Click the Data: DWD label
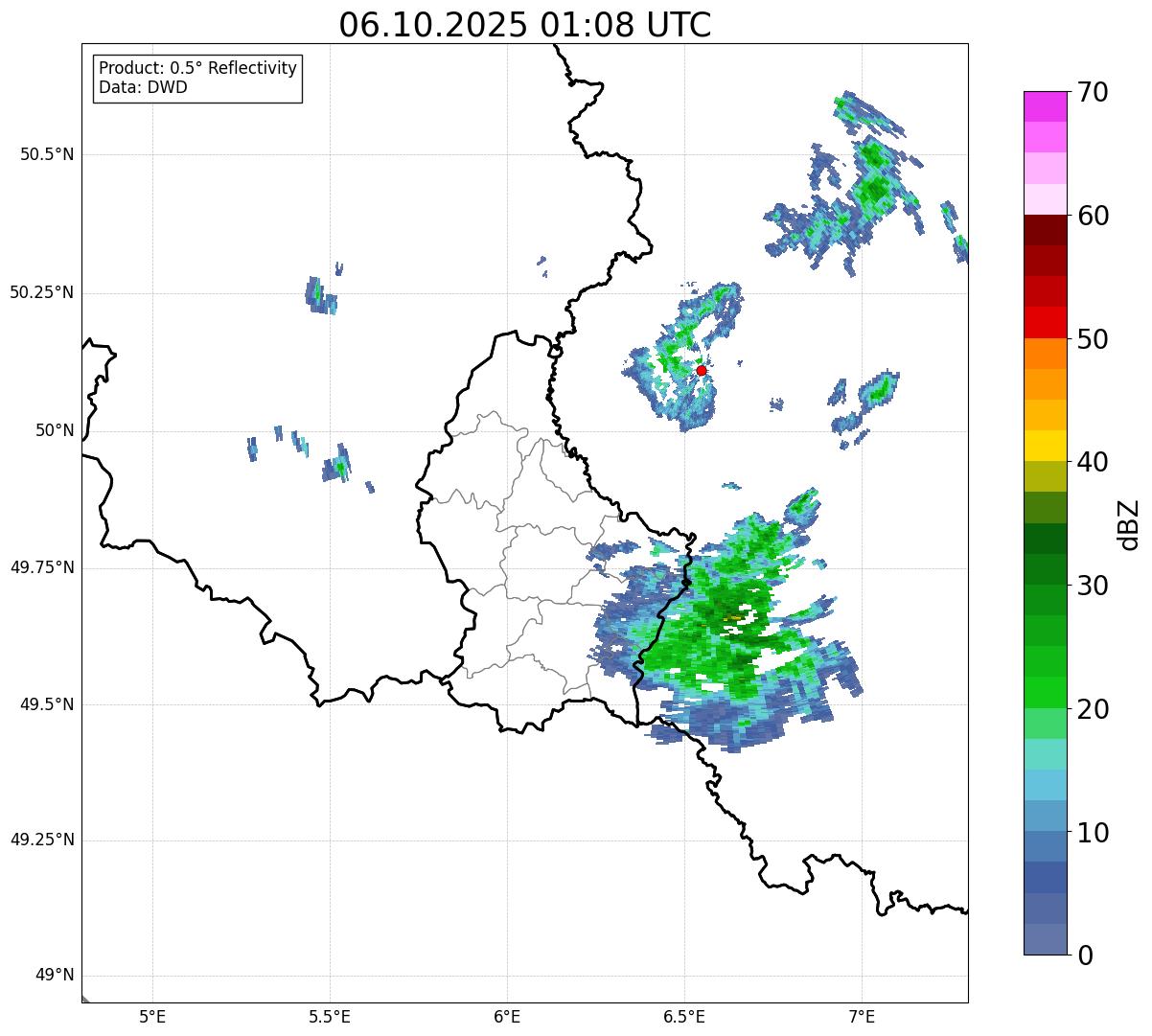The height and width of the screenshot is (1036, 1152). 143,87
